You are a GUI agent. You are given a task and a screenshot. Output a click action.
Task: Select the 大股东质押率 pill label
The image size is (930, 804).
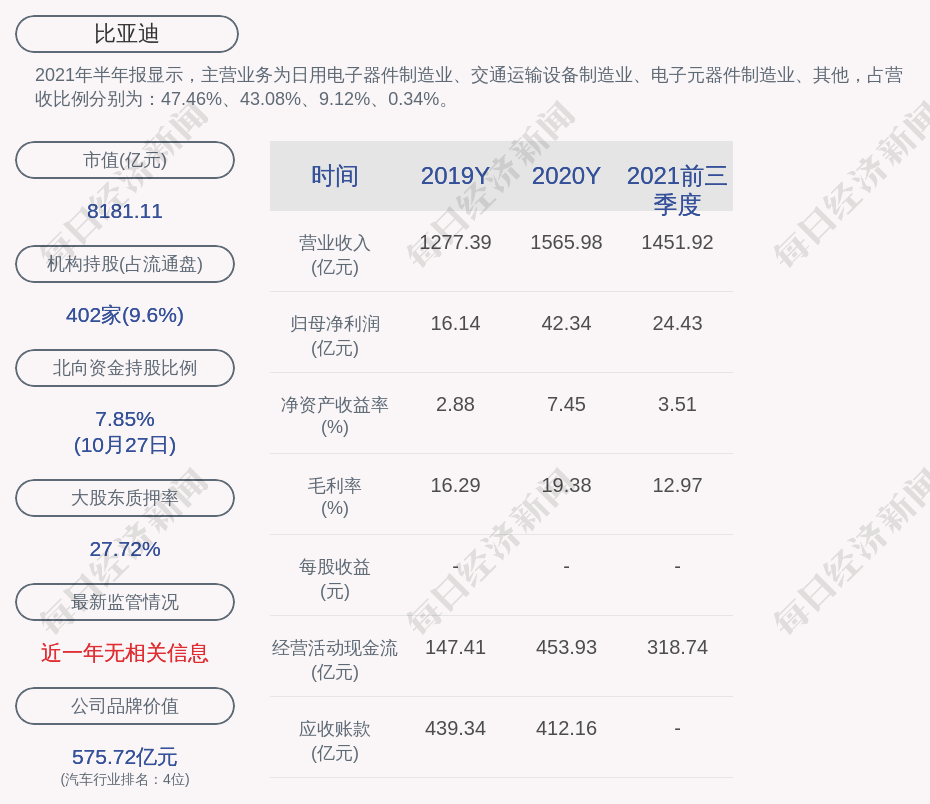tap(125, 498)
